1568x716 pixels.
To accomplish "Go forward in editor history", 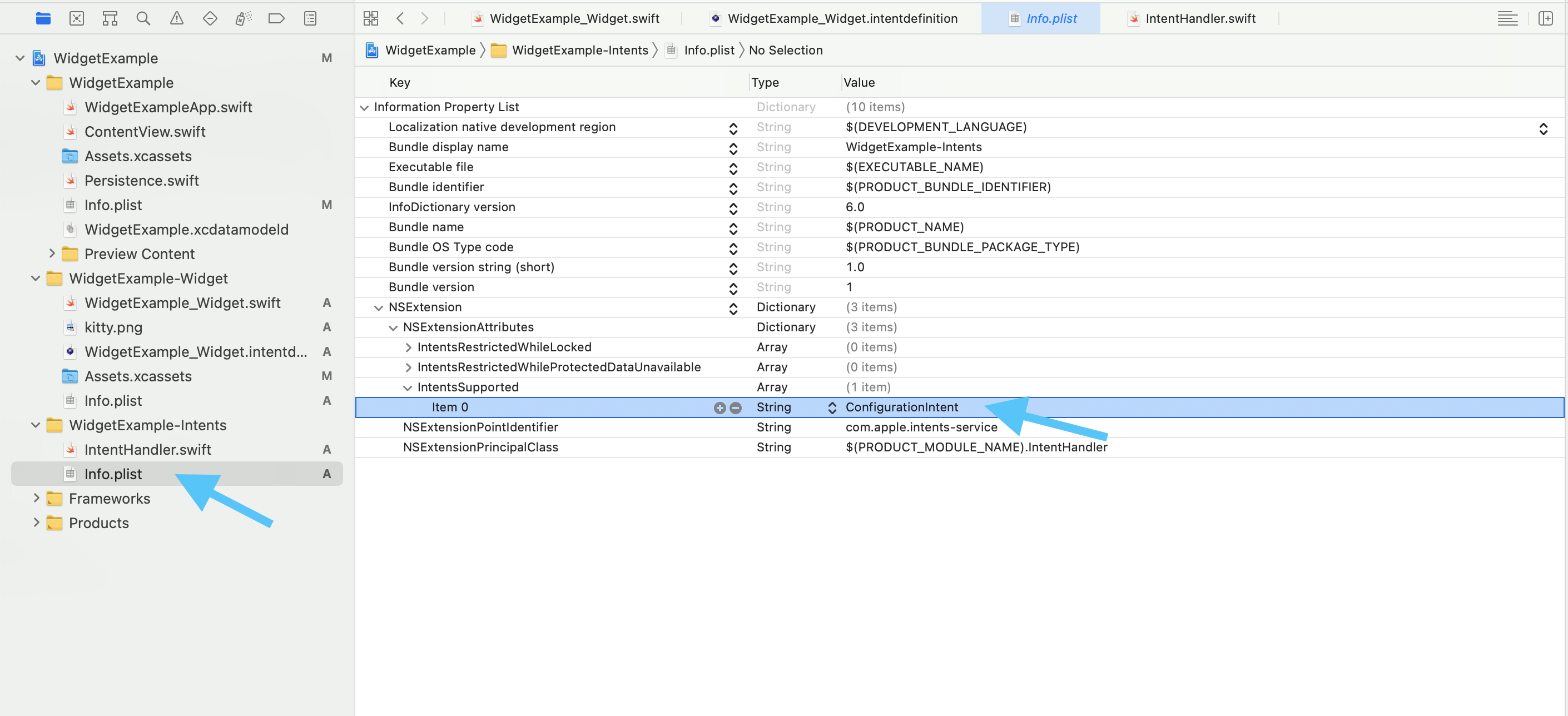I will tap(424, 18).
